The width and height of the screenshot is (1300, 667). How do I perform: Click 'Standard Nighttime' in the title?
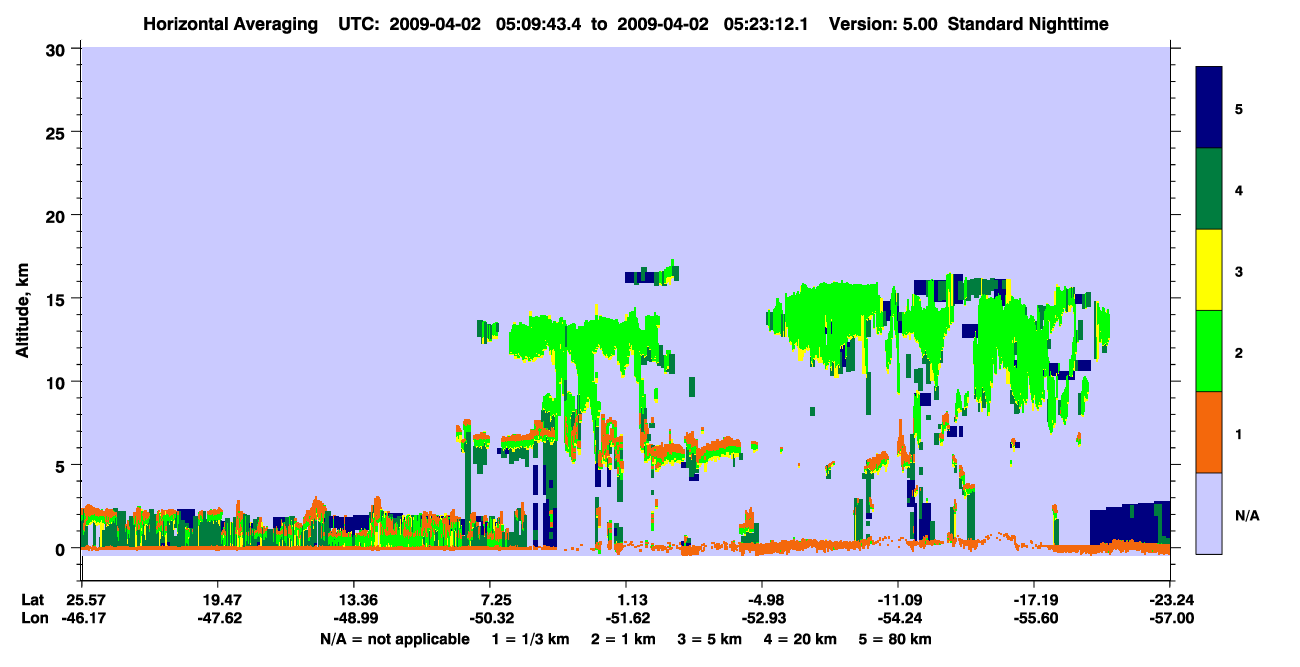coord(1028,23)
